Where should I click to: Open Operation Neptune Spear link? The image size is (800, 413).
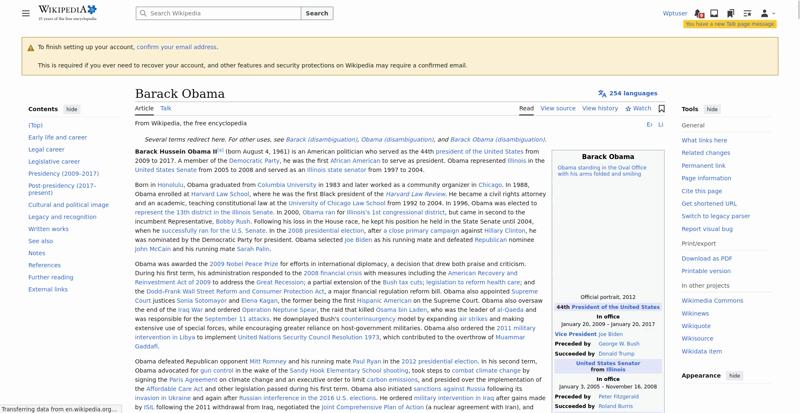[x=279, y=310]
